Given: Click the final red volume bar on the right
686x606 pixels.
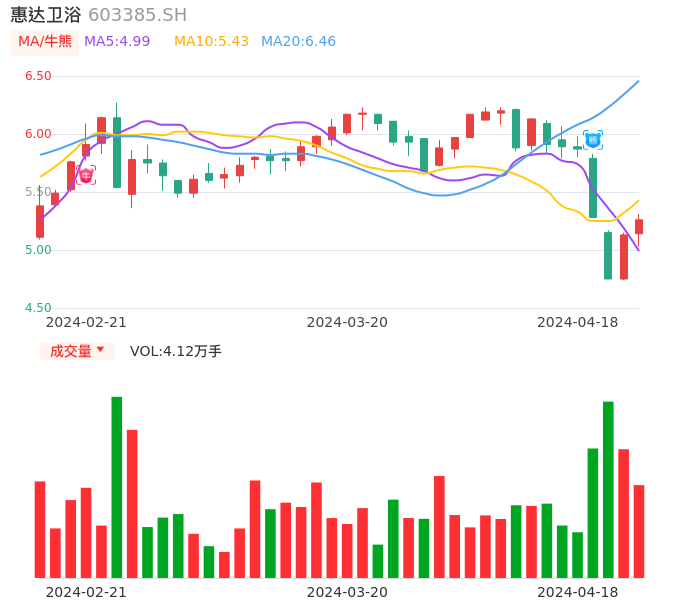Looking at the screenshot, I should tap(639, 531).
